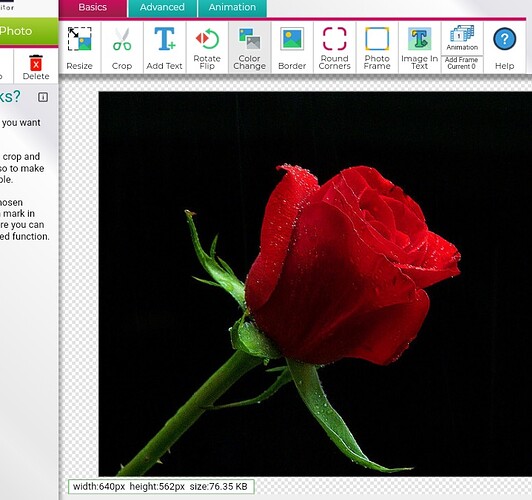Switch to the Advanced tab
The image size is (532, 500).
162,7
